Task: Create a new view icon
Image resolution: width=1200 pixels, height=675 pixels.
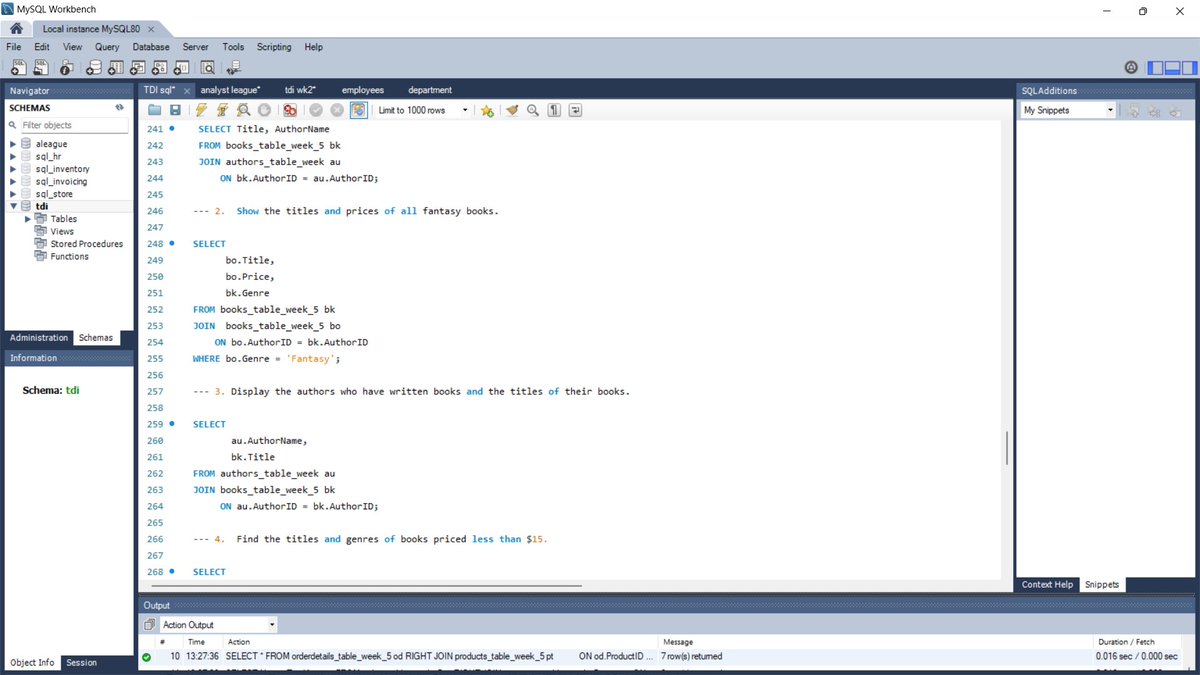Action: coord(138,68)
